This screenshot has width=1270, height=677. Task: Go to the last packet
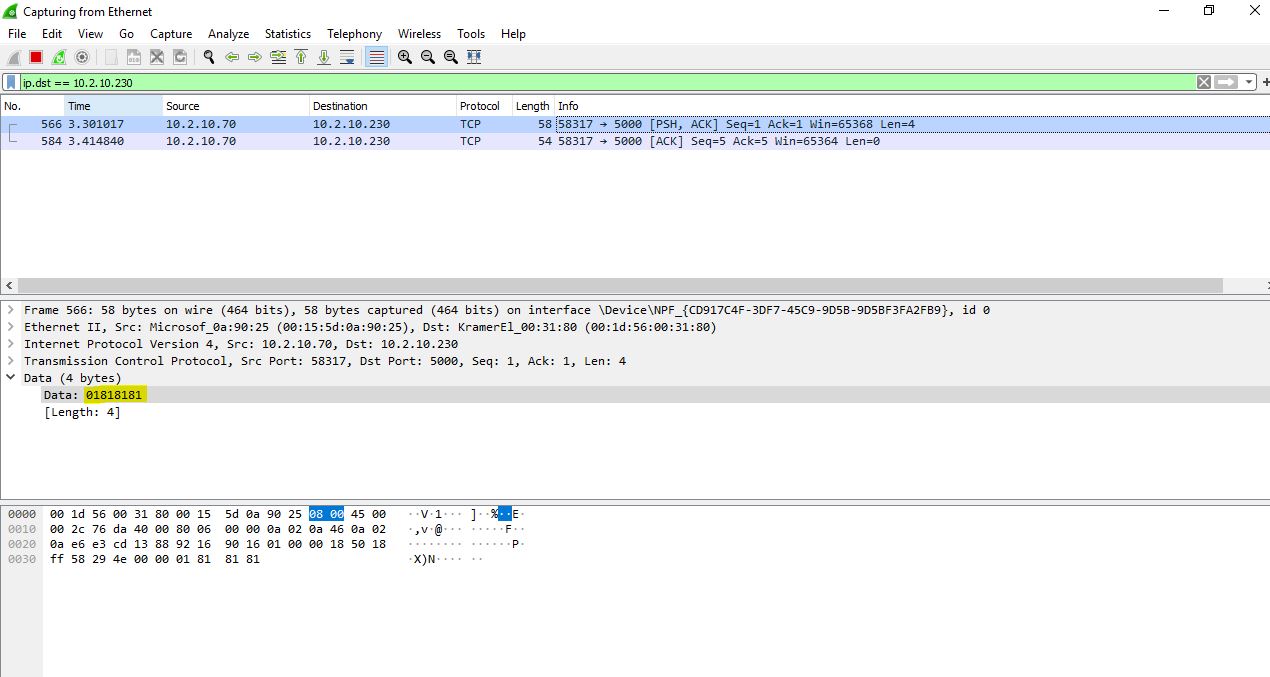(x=324, y=57)
